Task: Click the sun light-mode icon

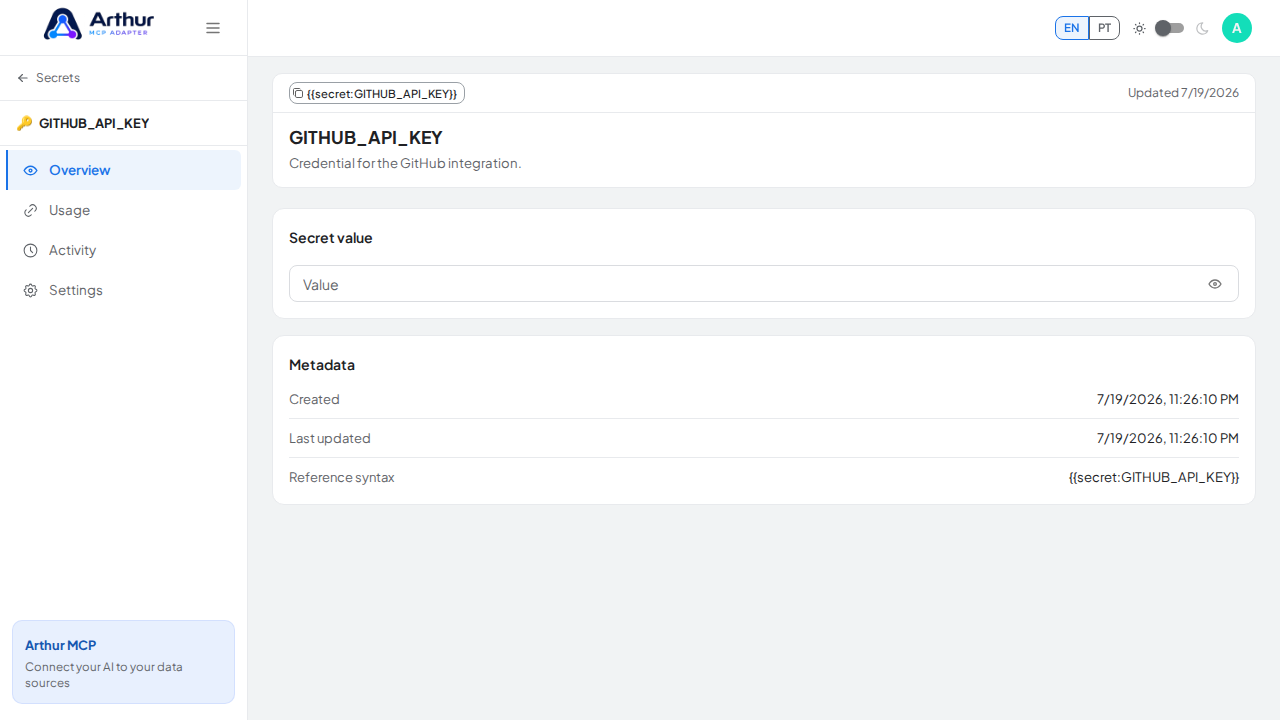Action: [x=1139, y=28]
